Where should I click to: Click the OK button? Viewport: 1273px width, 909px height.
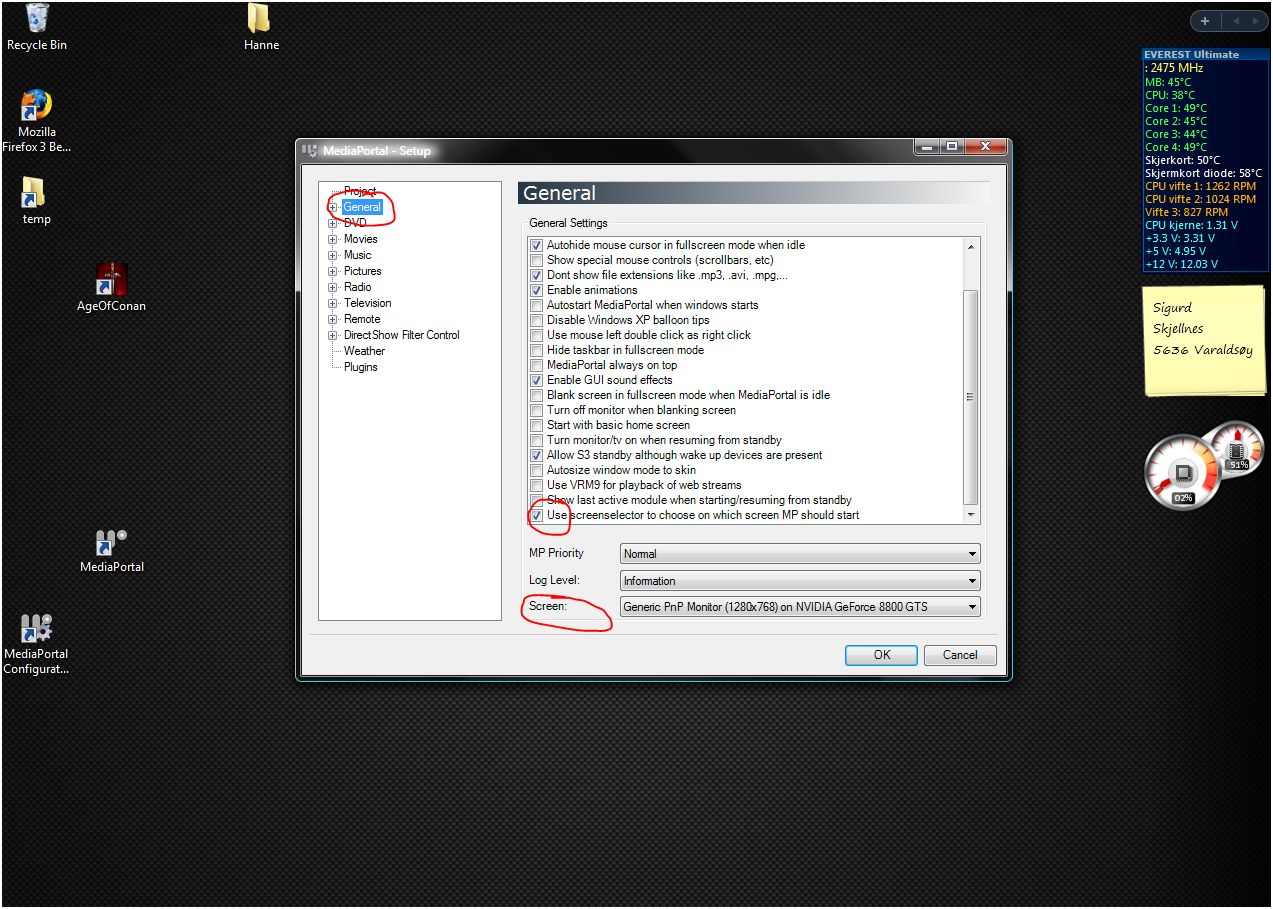(881, 655)
